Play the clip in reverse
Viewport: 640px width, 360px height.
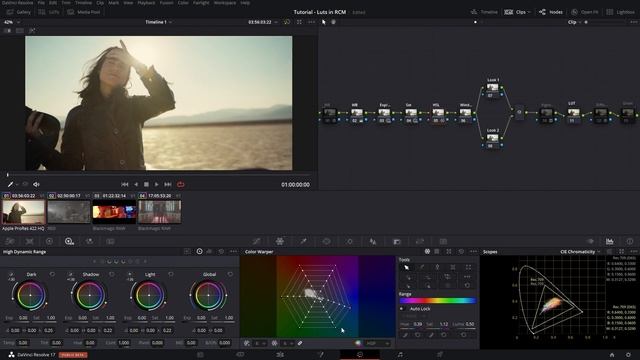point(136,184)
